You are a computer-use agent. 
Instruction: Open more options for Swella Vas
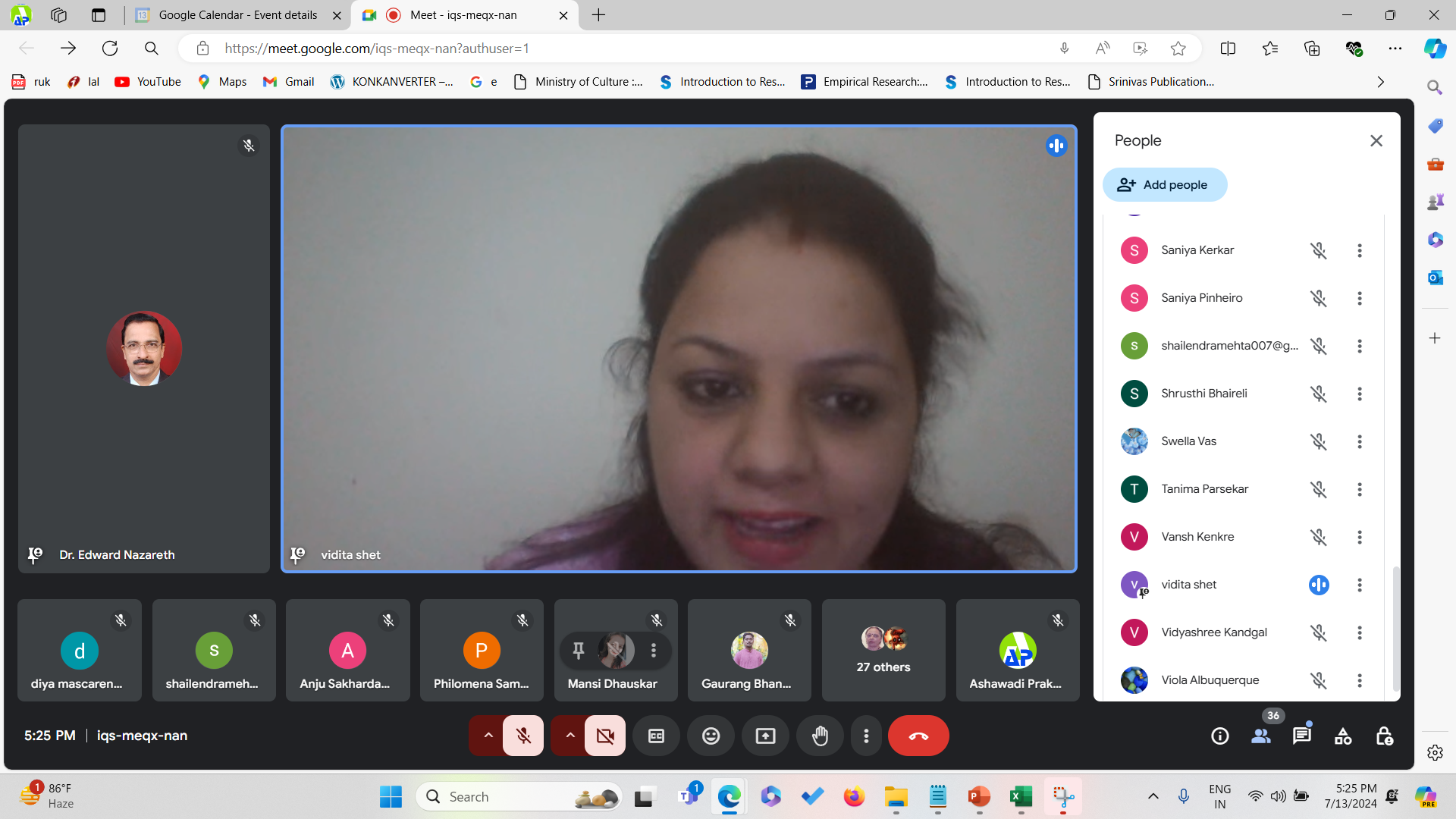pos(1359,441)
